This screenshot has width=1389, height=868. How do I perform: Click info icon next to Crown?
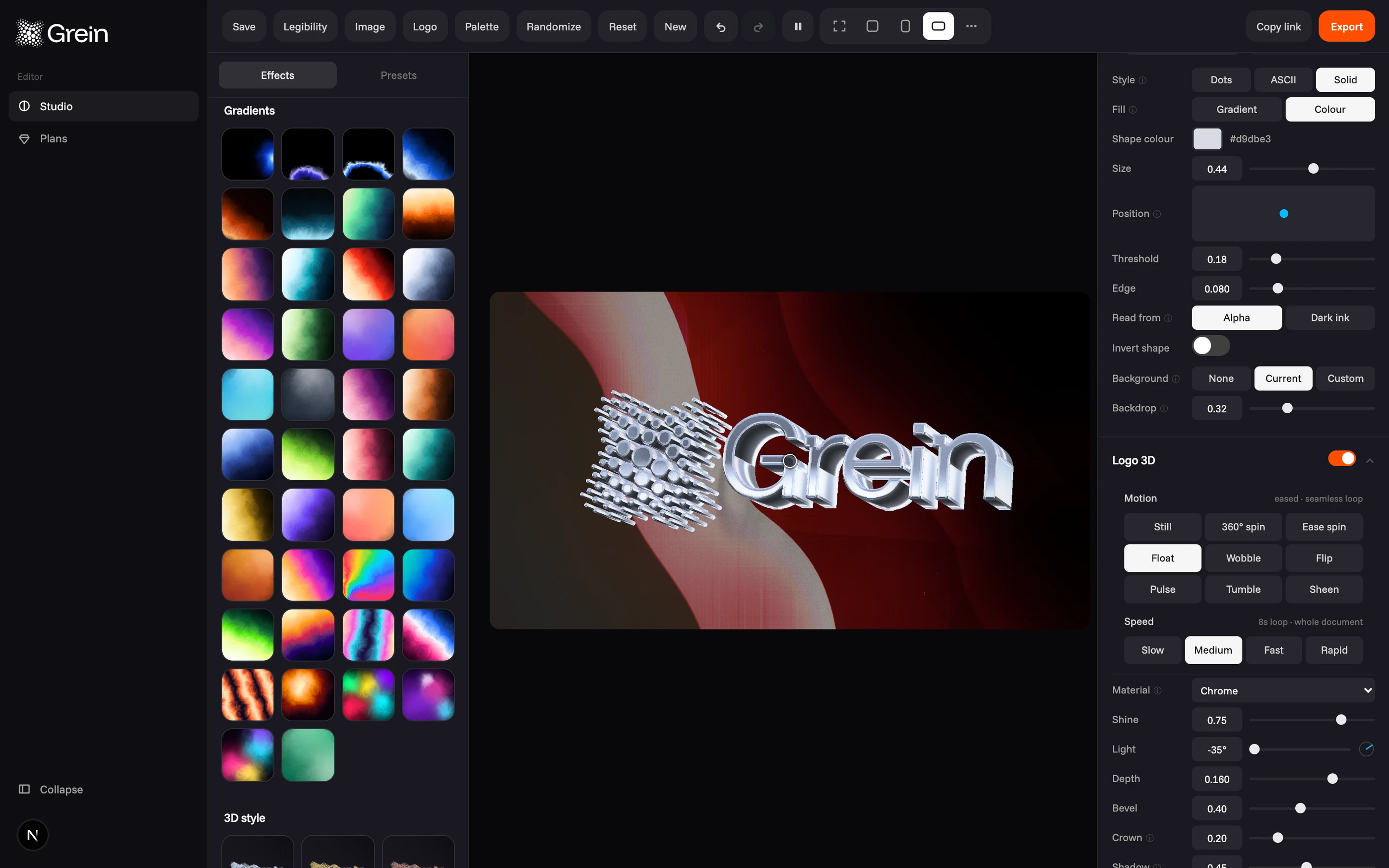pos(1150,838)
